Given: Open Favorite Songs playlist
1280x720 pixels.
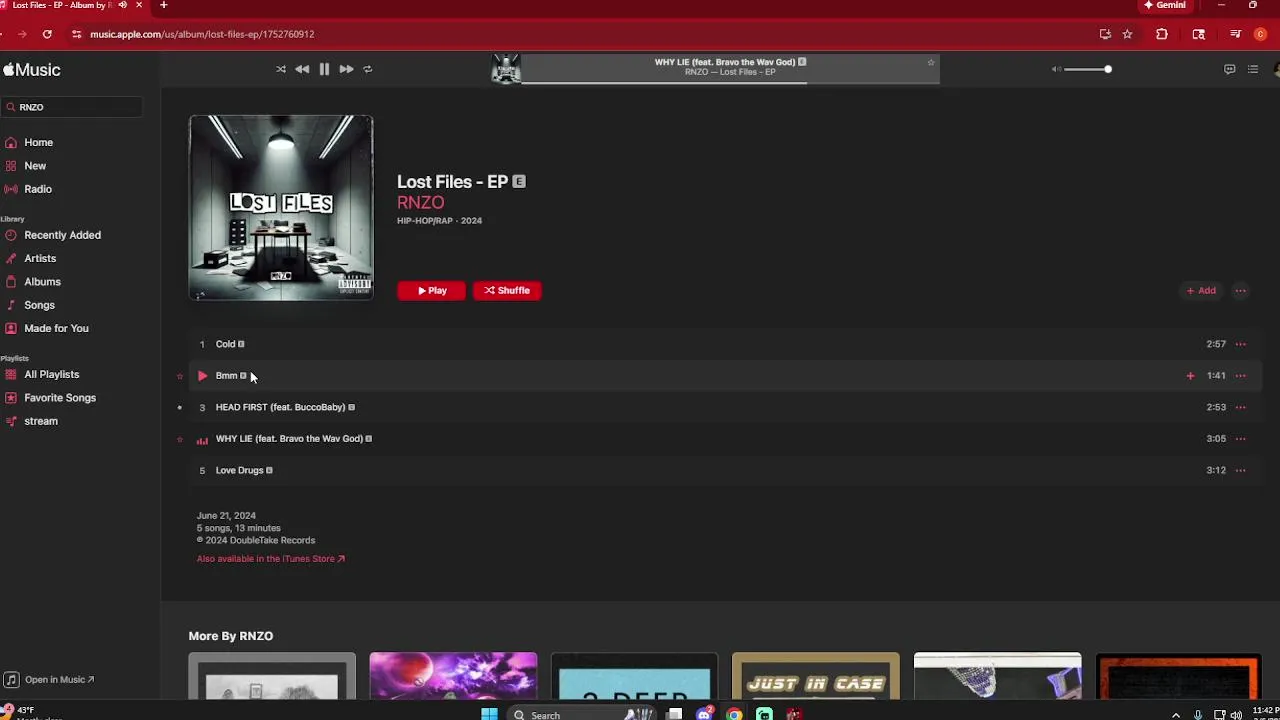Looking at the screenshot, I should click(x=60, y=398).
